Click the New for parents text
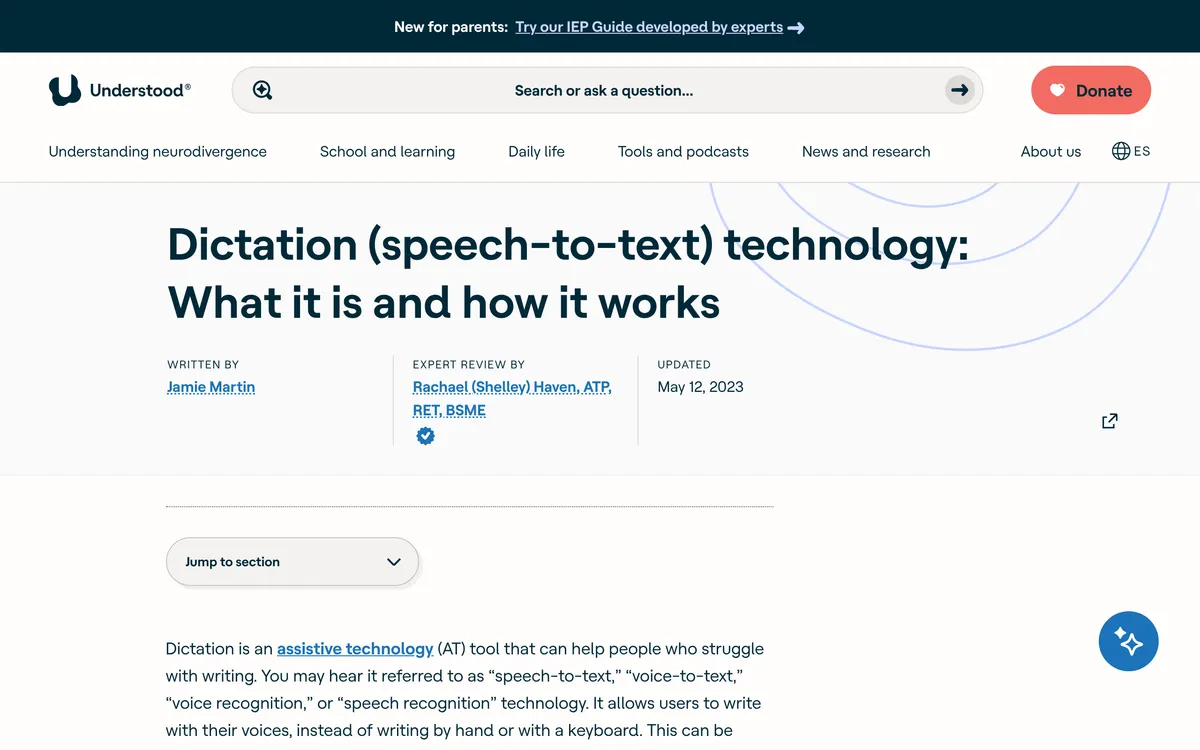Screen dimensions: 1200x750 451,27
